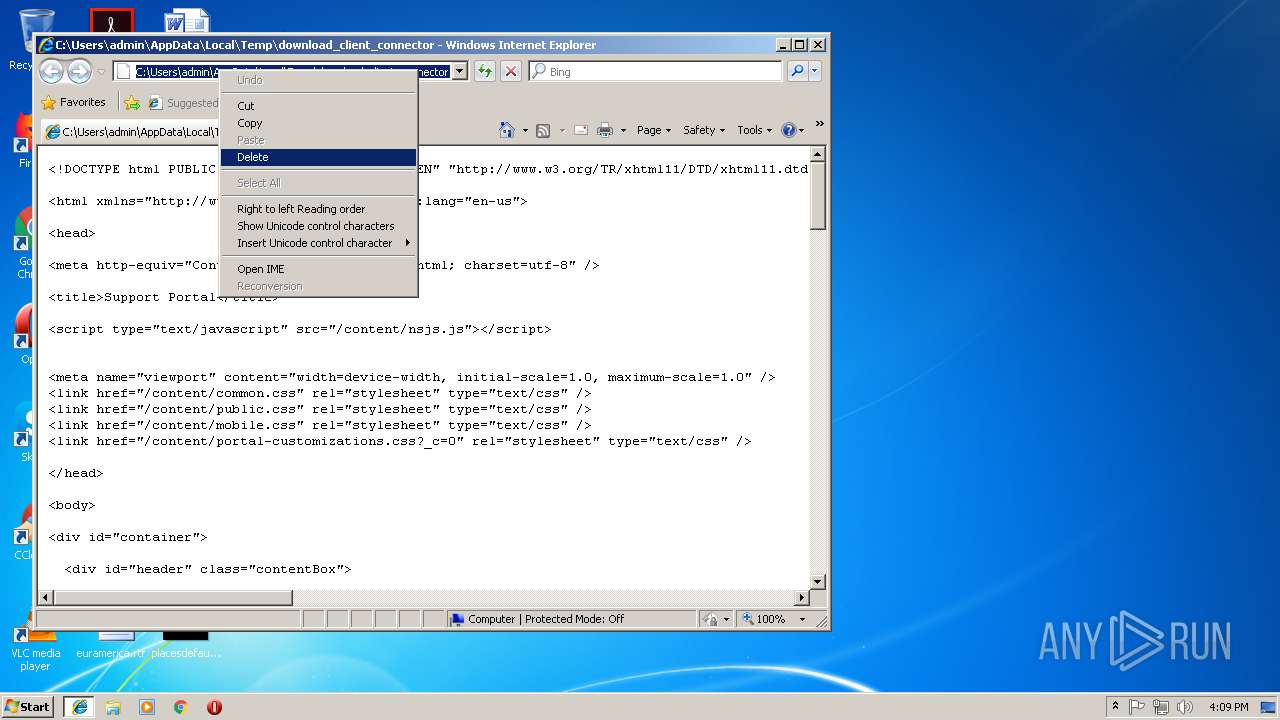Click the clock showing 4:09 PM
Image resolution: width=1280 pixels, height=720 pixels.
point(1228,707)
